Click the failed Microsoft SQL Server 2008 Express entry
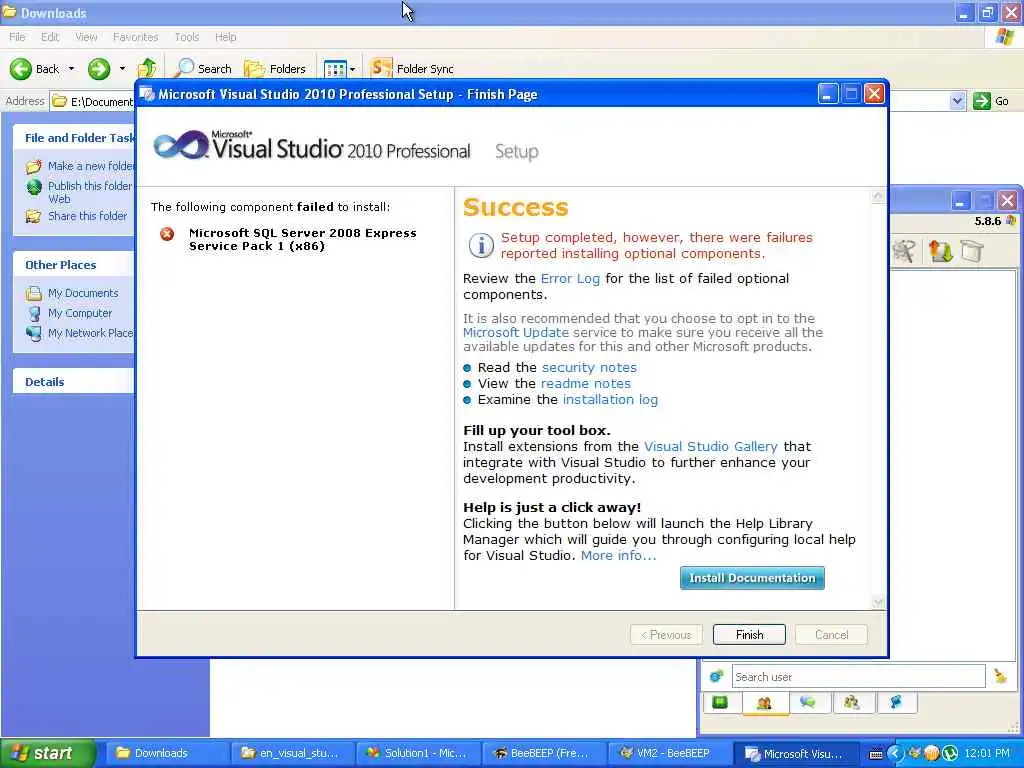1024x768 pixels. (x=302, y=239)
